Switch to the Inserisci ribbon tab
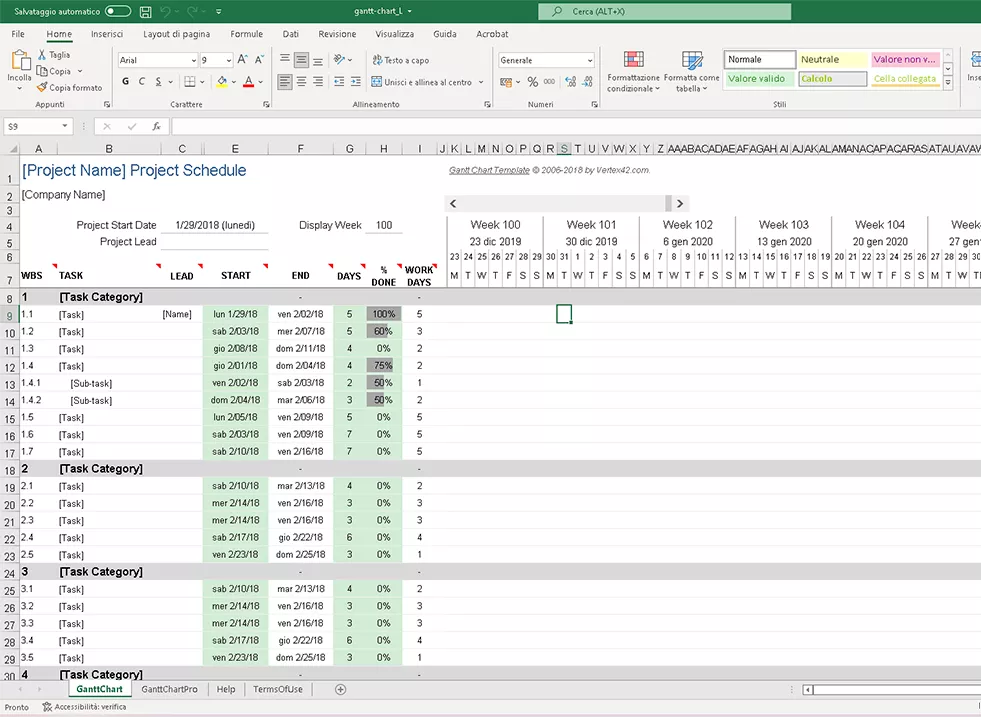Screen dimensions: 981x717 (x=106, y=34)
